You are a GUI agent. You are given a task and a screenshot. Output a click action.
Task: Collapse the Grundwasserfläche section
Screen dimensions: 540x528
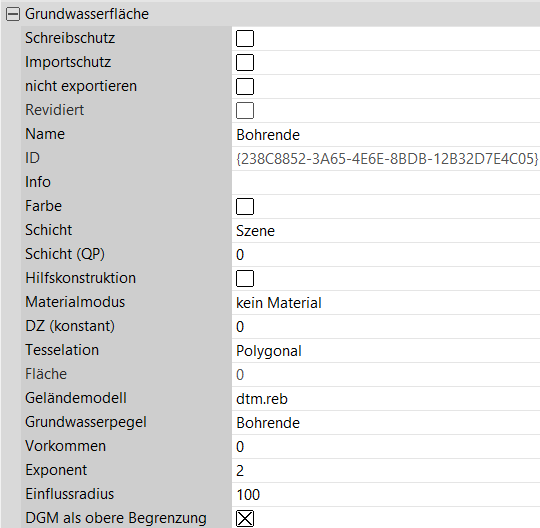[13, 14]
